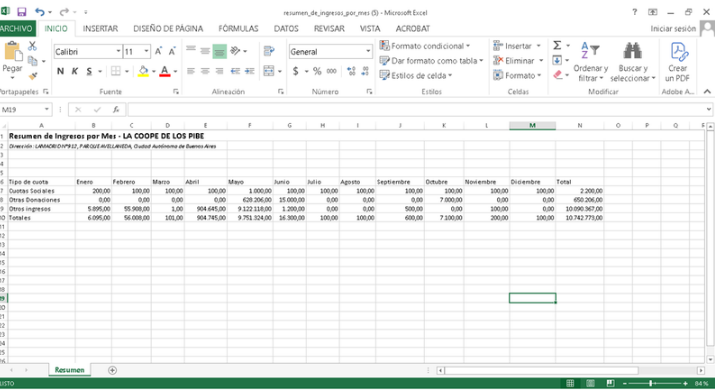Screen dimensions: 715x391
Task: Apply the yellow fill color bucket
Action: tap(143, 71)
